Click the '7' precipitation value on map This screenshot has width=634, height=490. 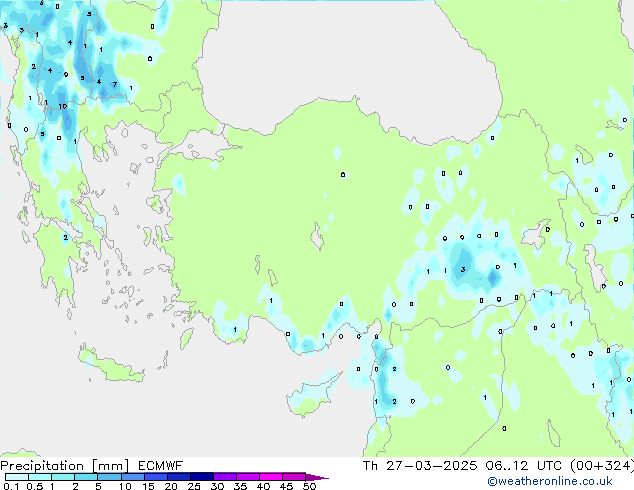point(115,84)
